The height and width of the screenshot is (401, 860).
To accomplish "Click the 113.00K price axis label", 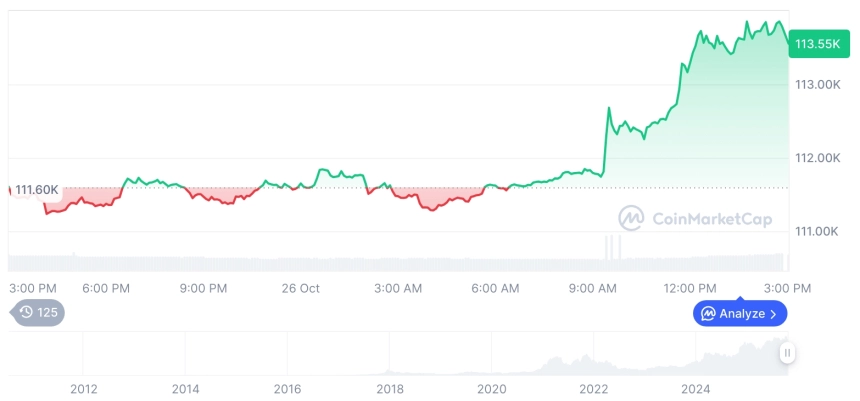I will tap(816, 85).
